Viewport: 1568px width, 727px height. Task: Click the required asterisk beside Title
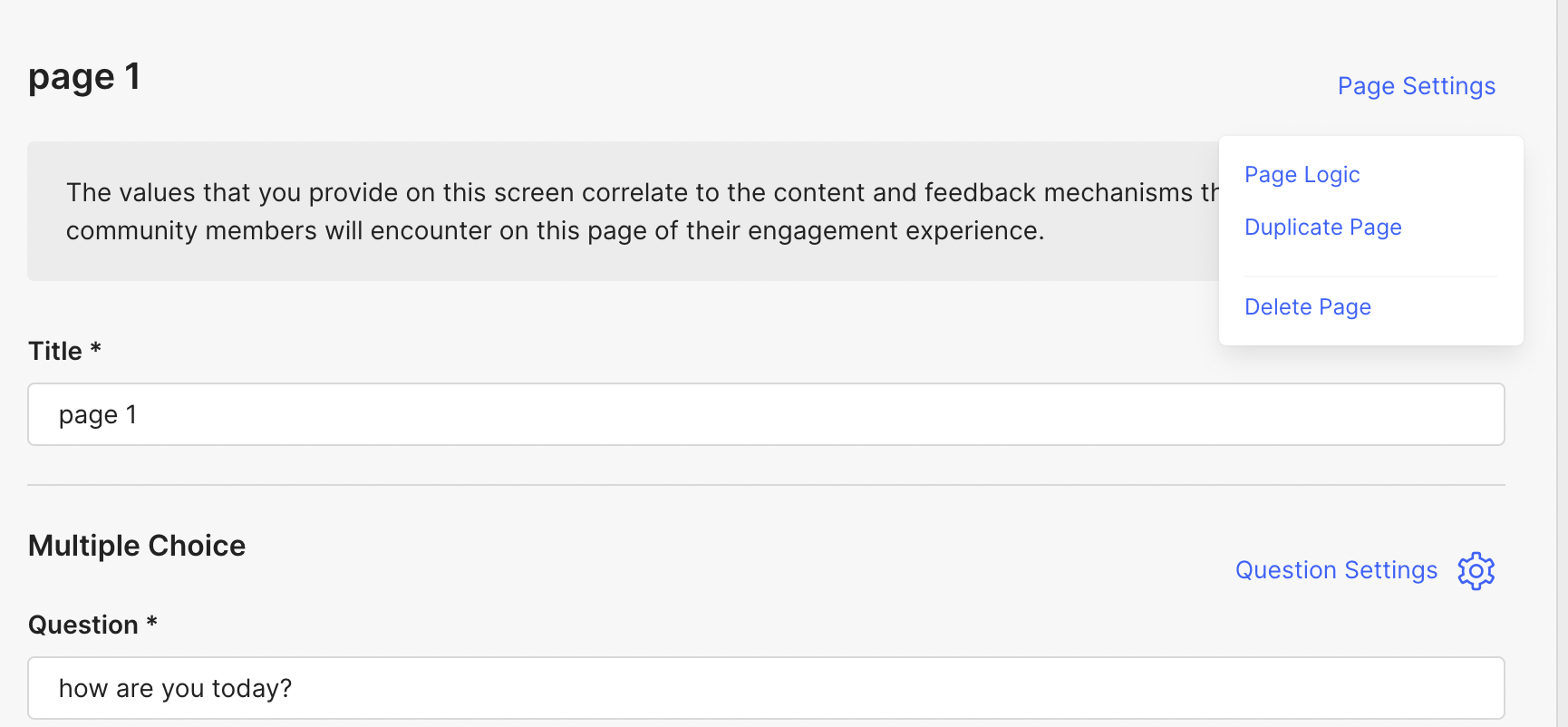pos(95,348)
